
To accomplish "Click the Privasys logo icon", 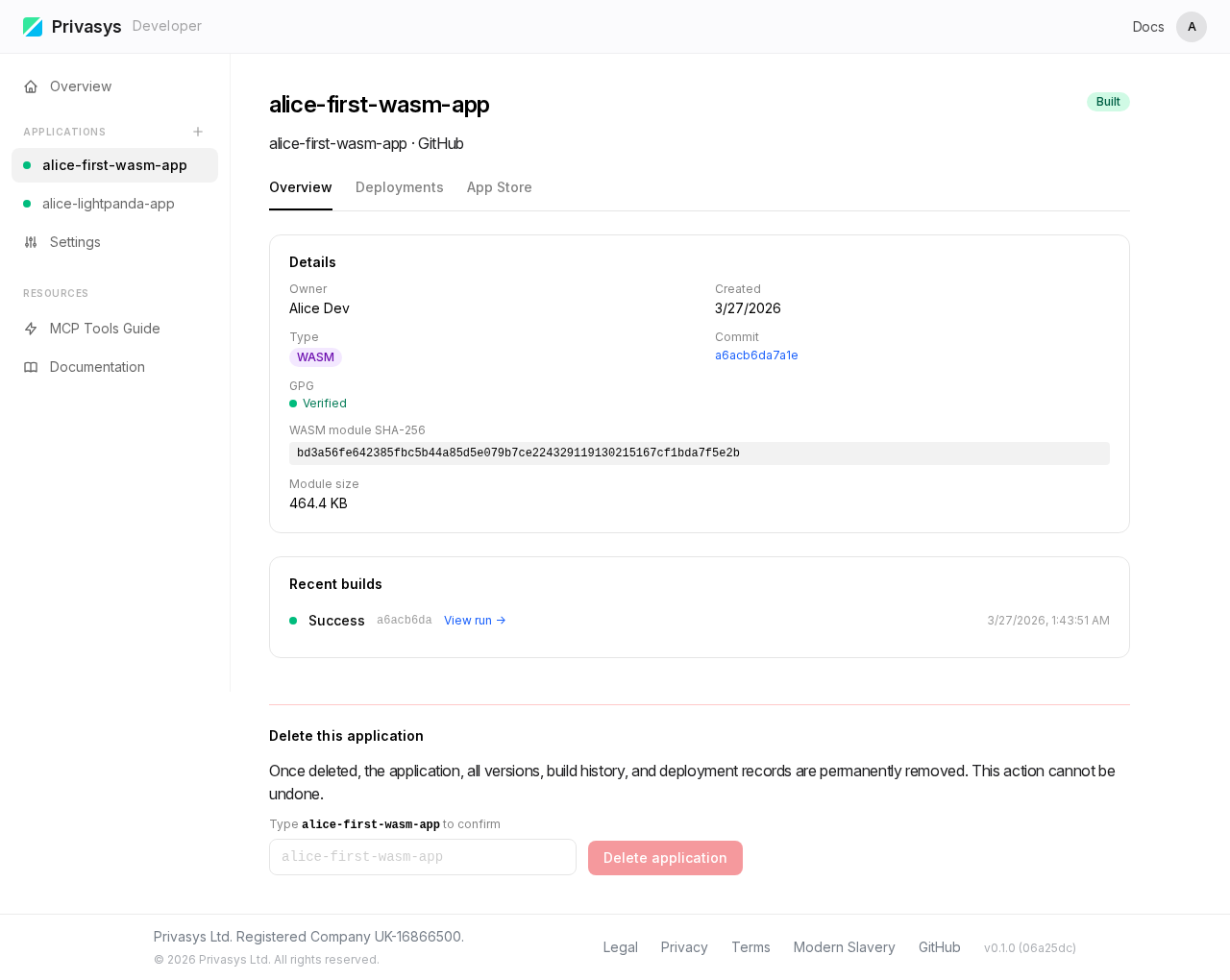I will 33,27.
